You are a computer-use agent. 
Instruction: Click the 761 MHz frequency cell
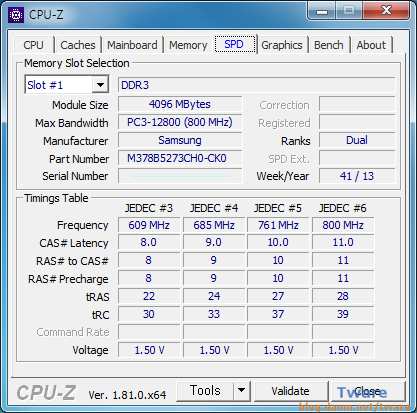pyautogui.click(x=278, y=225)
